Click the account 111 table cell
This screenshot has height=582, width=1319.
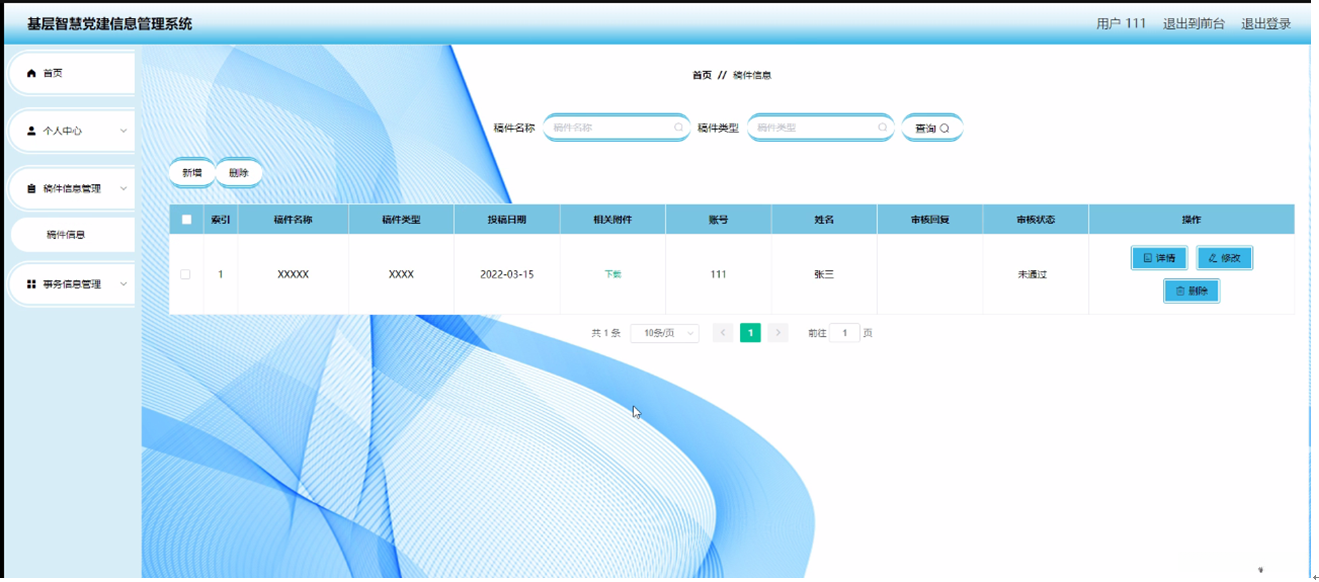[x=718, y=274]
